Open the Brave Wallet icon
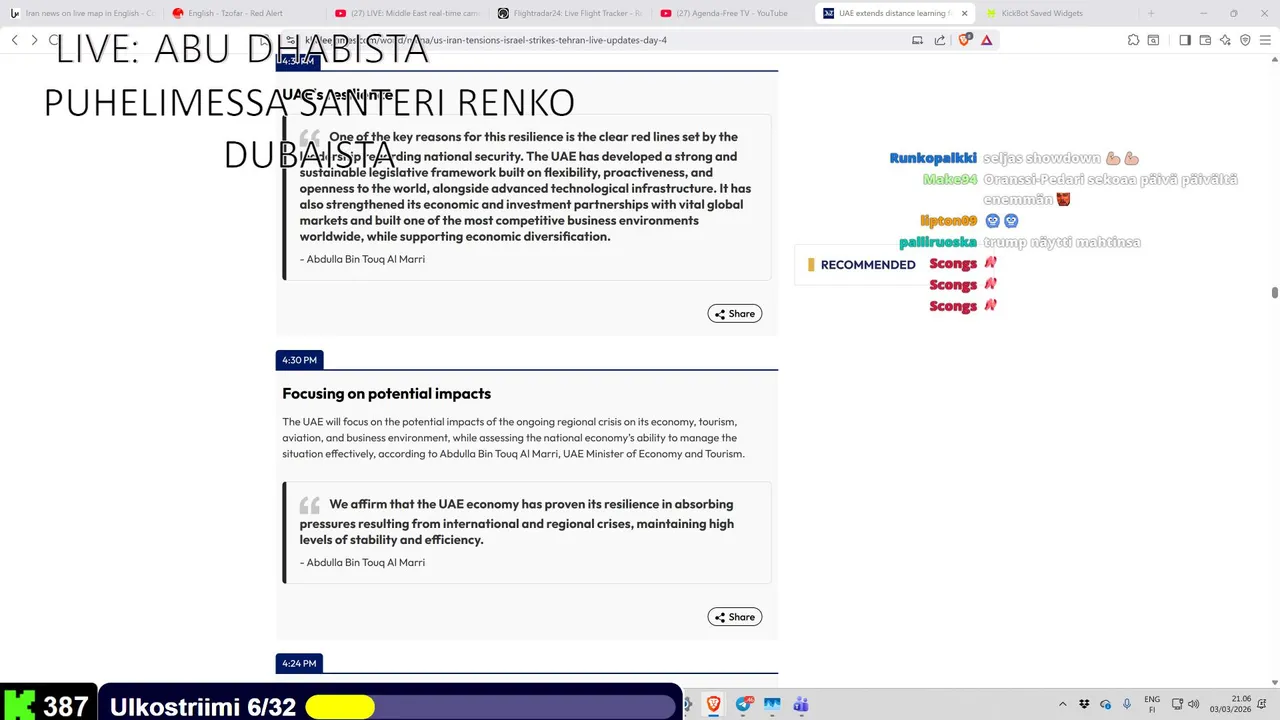This screenshot has height=720, width=1280. click(x=1205, y=40)
